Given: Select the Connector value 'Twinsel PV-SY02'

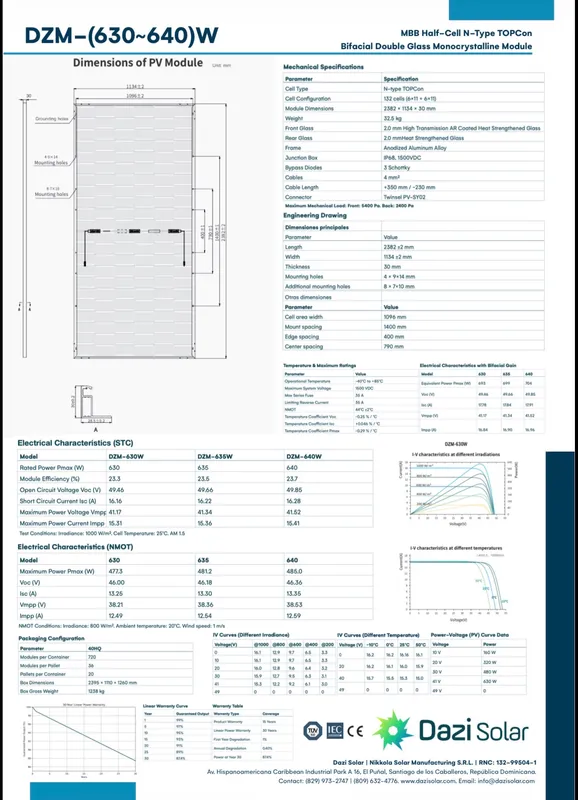Looking at the screenshot, I should coord(404,197).
